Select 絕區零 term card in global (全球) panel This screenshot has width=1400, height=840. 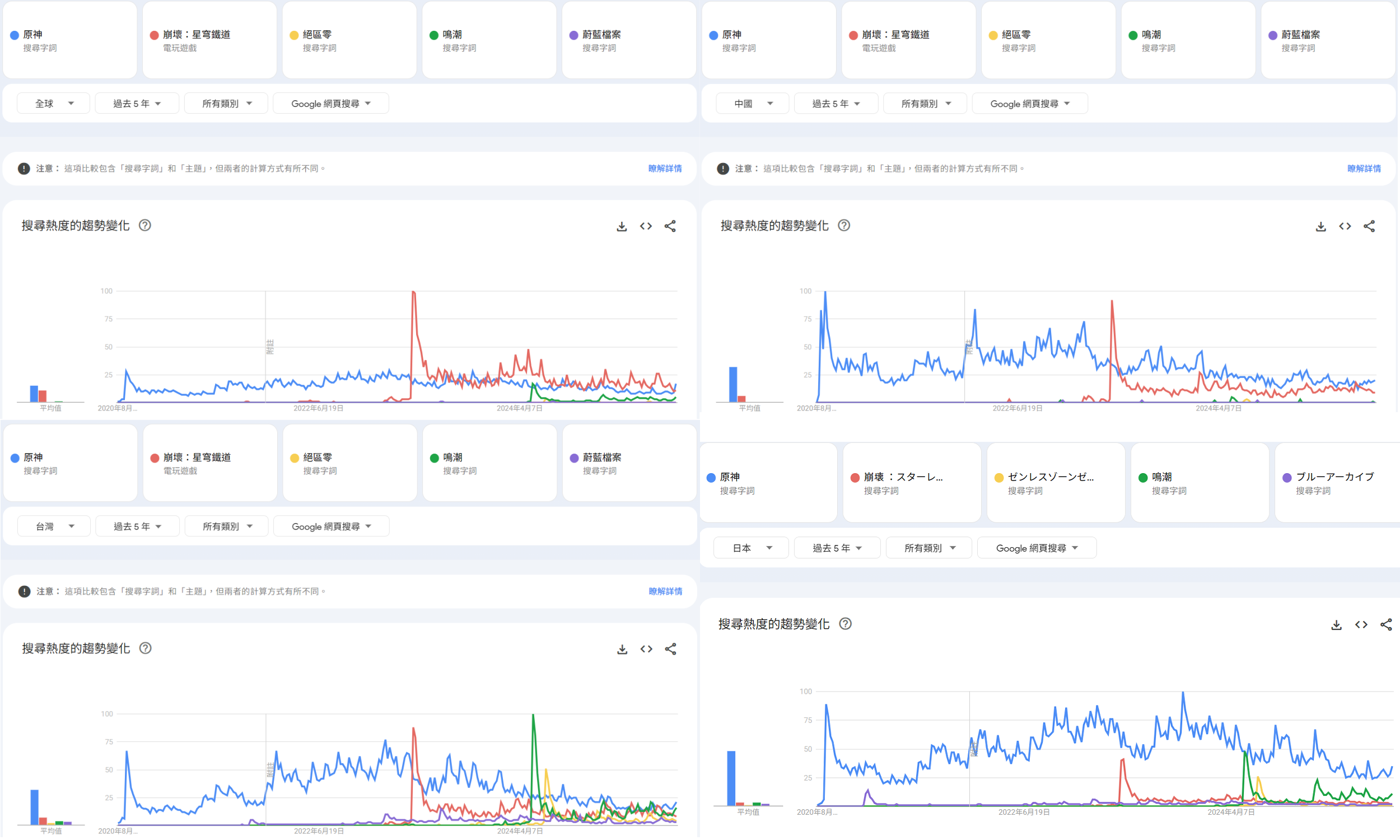pos(349,40)
